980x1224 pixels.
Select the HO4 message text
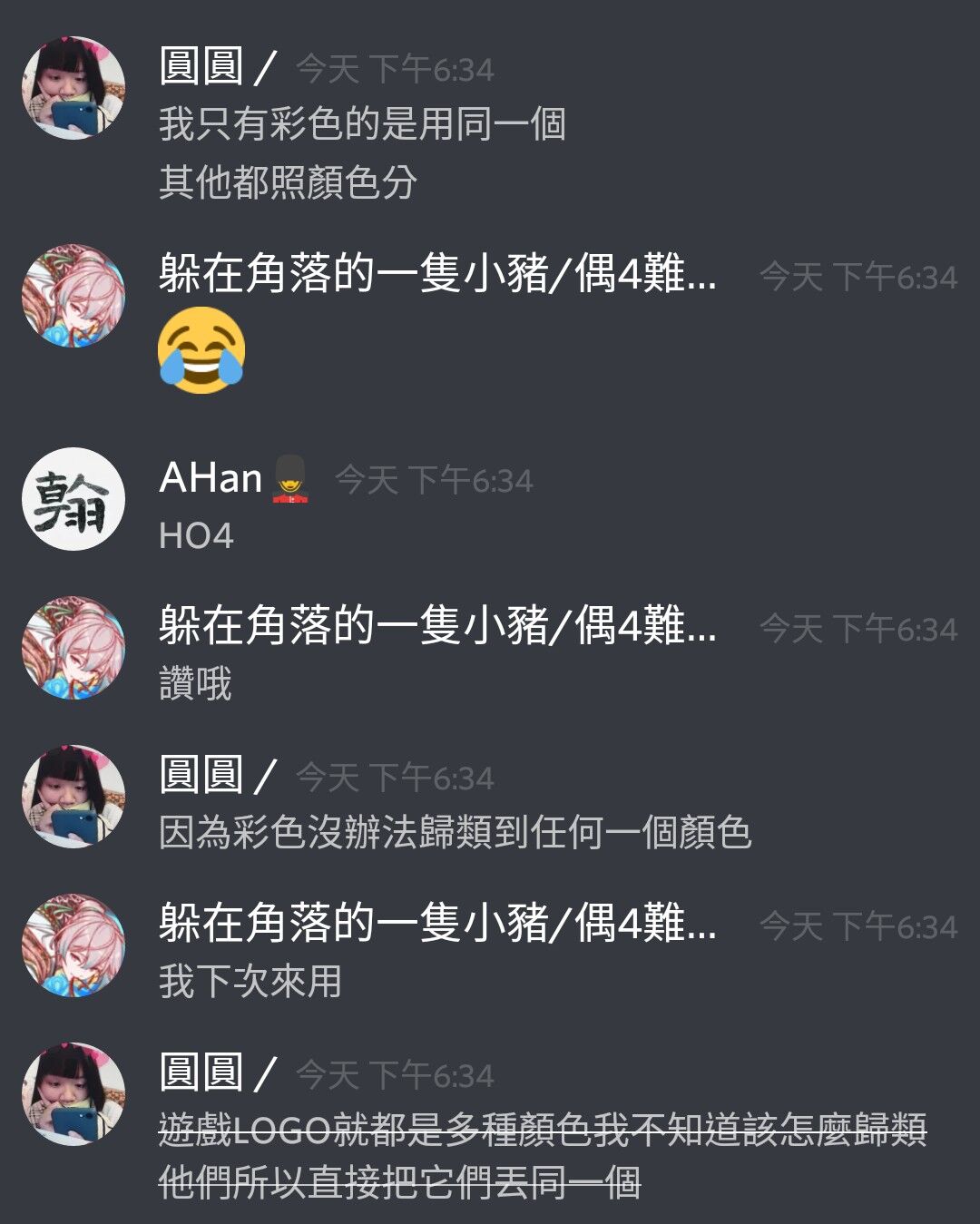point(196,536)
